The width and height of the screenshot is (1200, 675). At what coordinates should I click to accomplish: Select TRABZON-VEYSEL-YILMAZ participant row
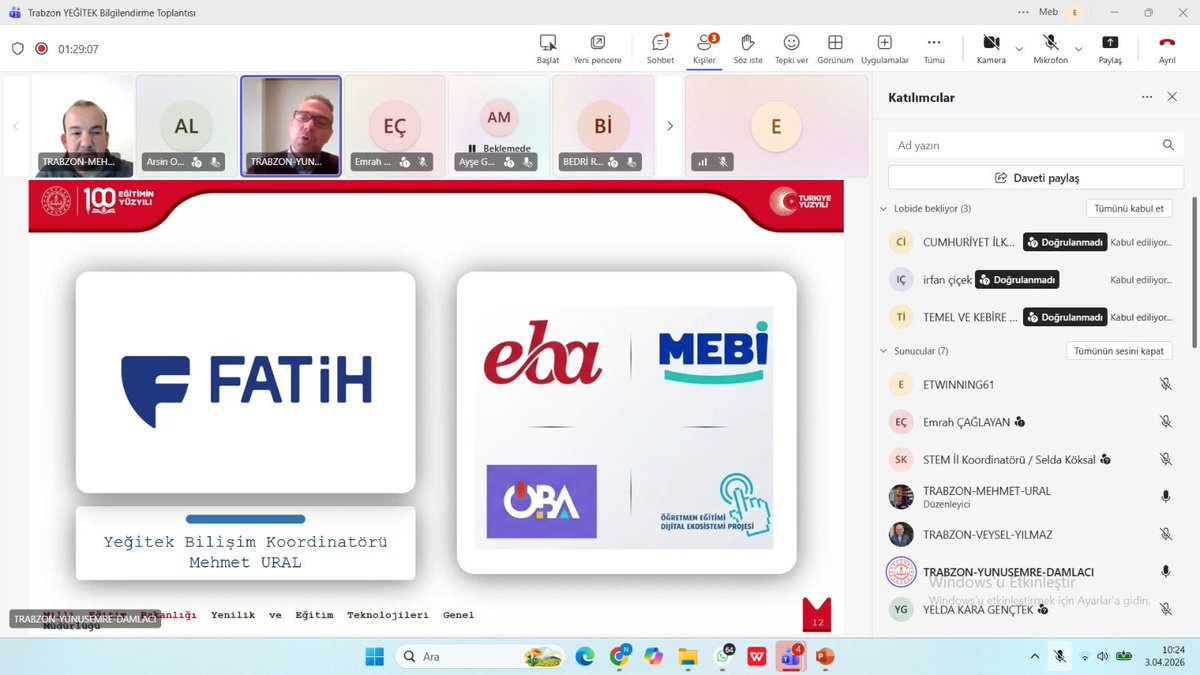point(1030,534)
